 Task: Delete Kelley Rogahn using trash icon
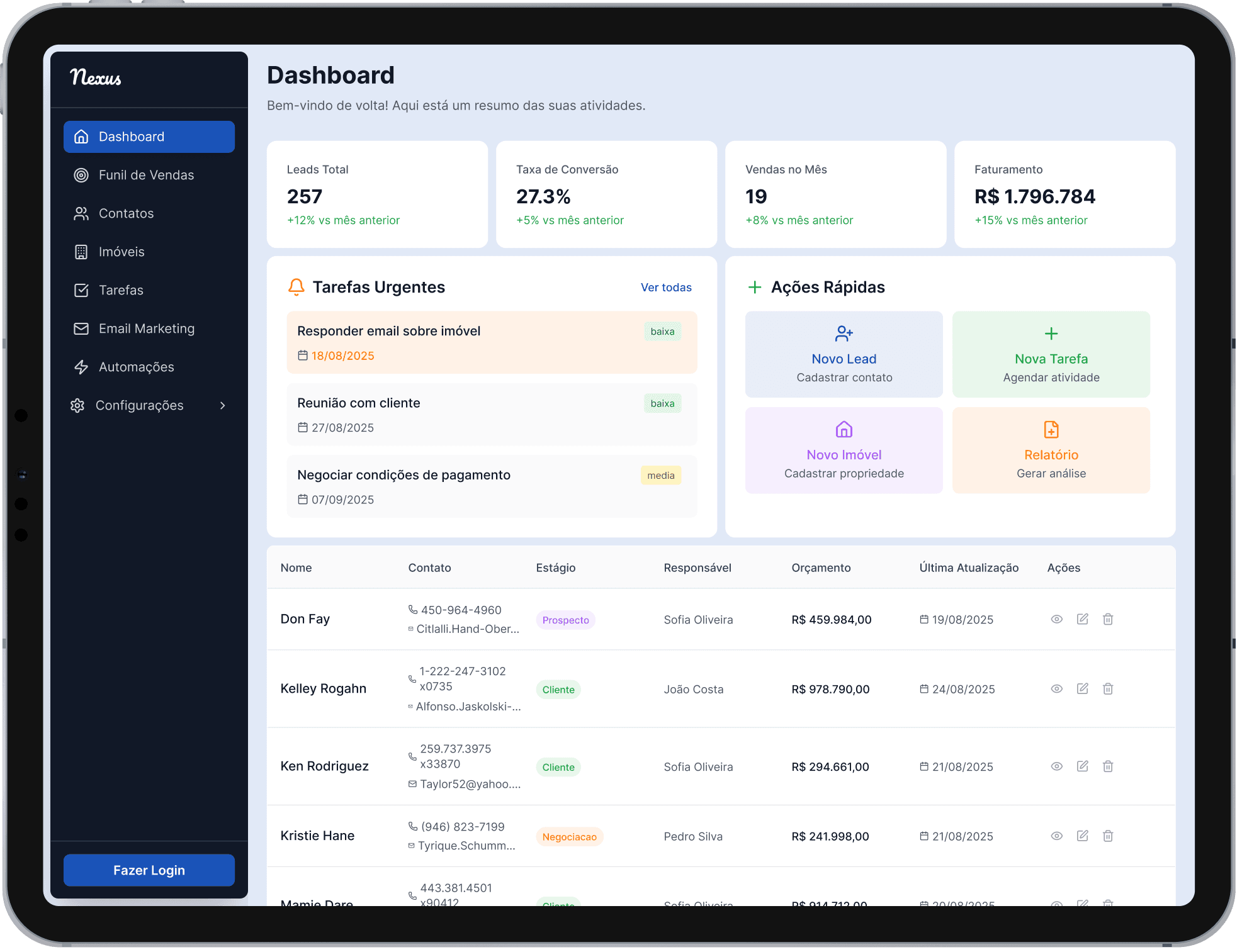[1108, 689]
